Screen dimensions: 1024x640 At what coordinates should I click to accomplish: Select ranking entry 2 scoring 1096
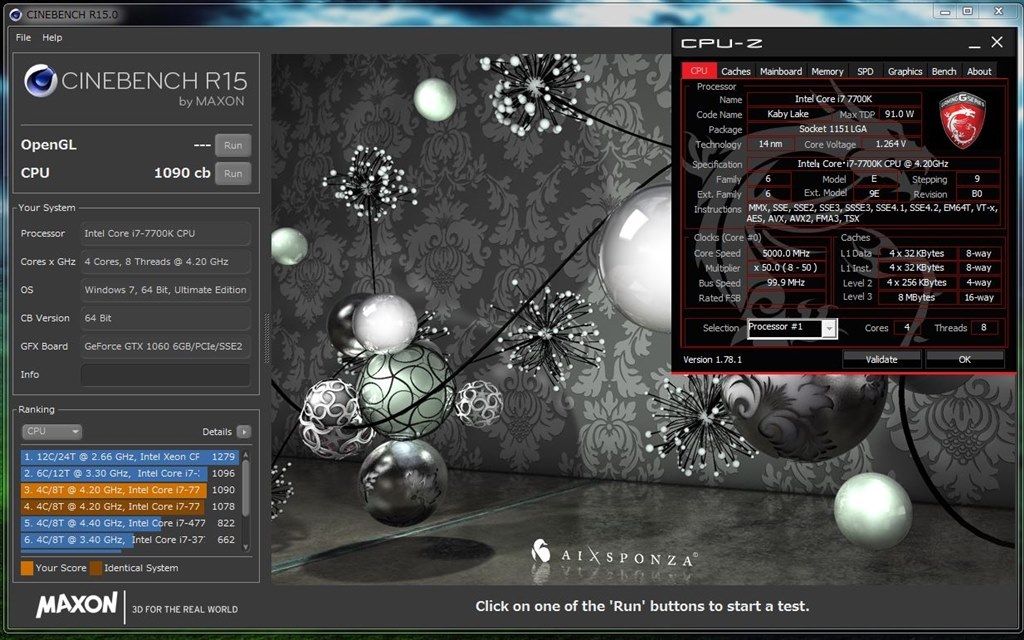pos(129,473)
